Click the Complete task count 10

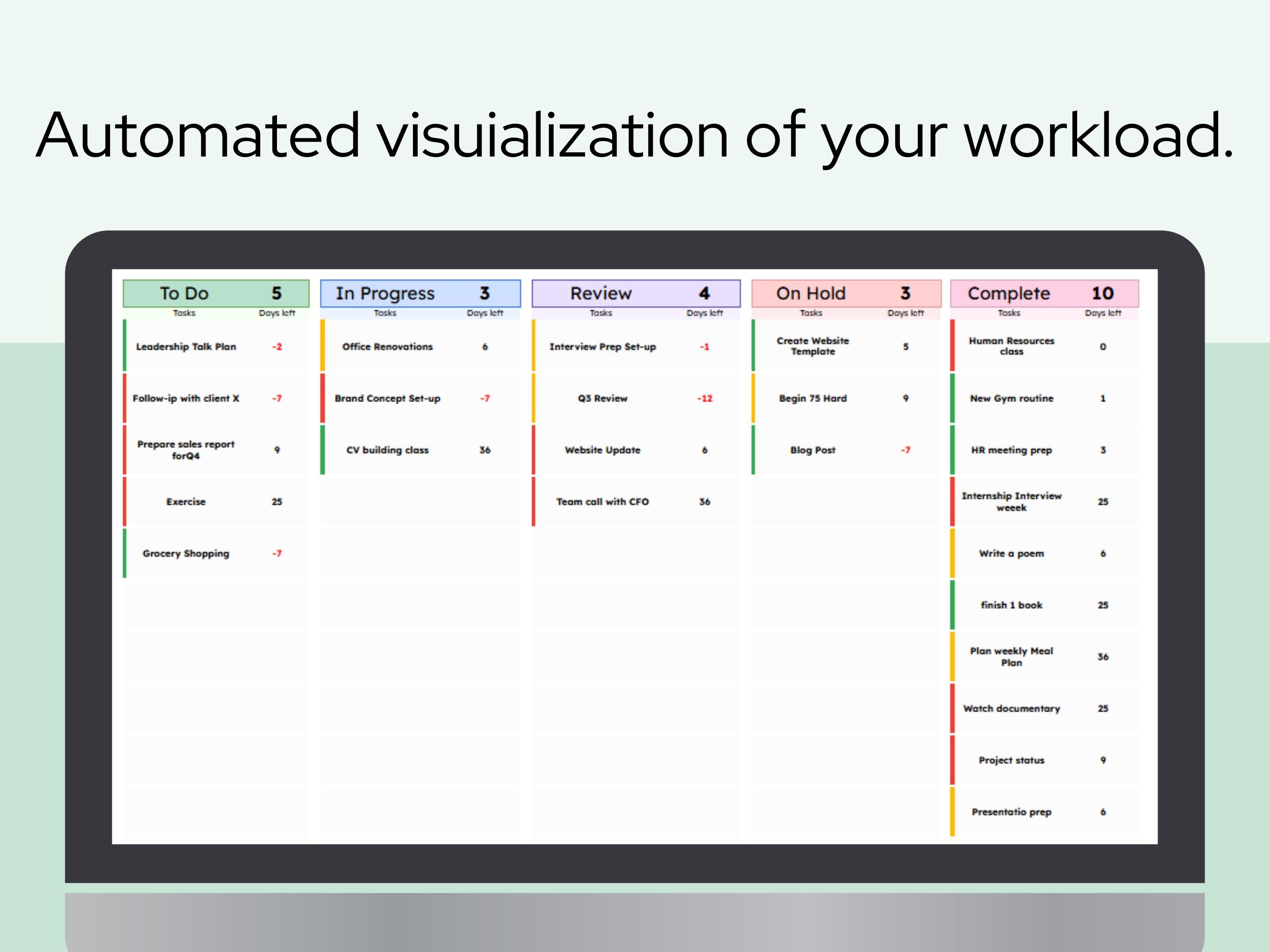tap(1103, 293)
